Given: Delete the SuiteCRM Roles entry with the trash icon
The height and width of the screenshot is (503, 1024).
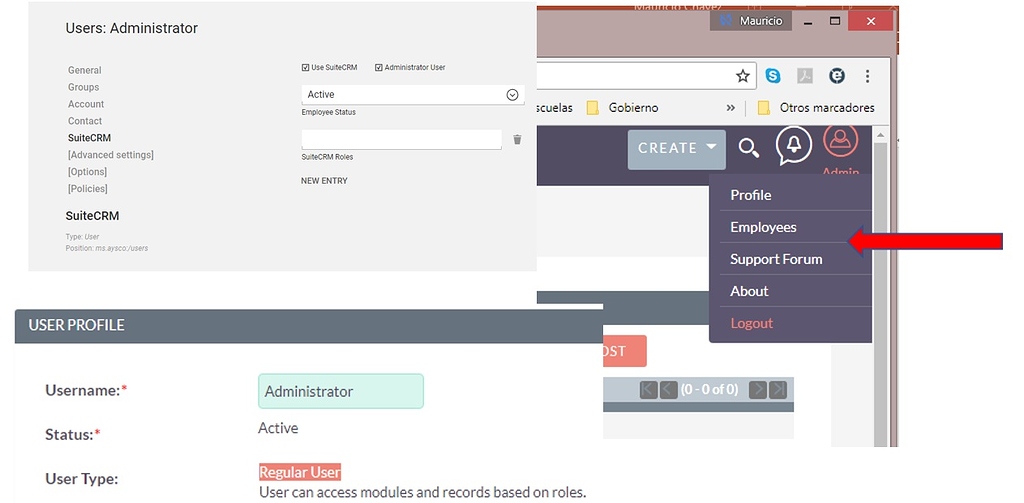Looking at the screenshot, I should click(517, 139).
